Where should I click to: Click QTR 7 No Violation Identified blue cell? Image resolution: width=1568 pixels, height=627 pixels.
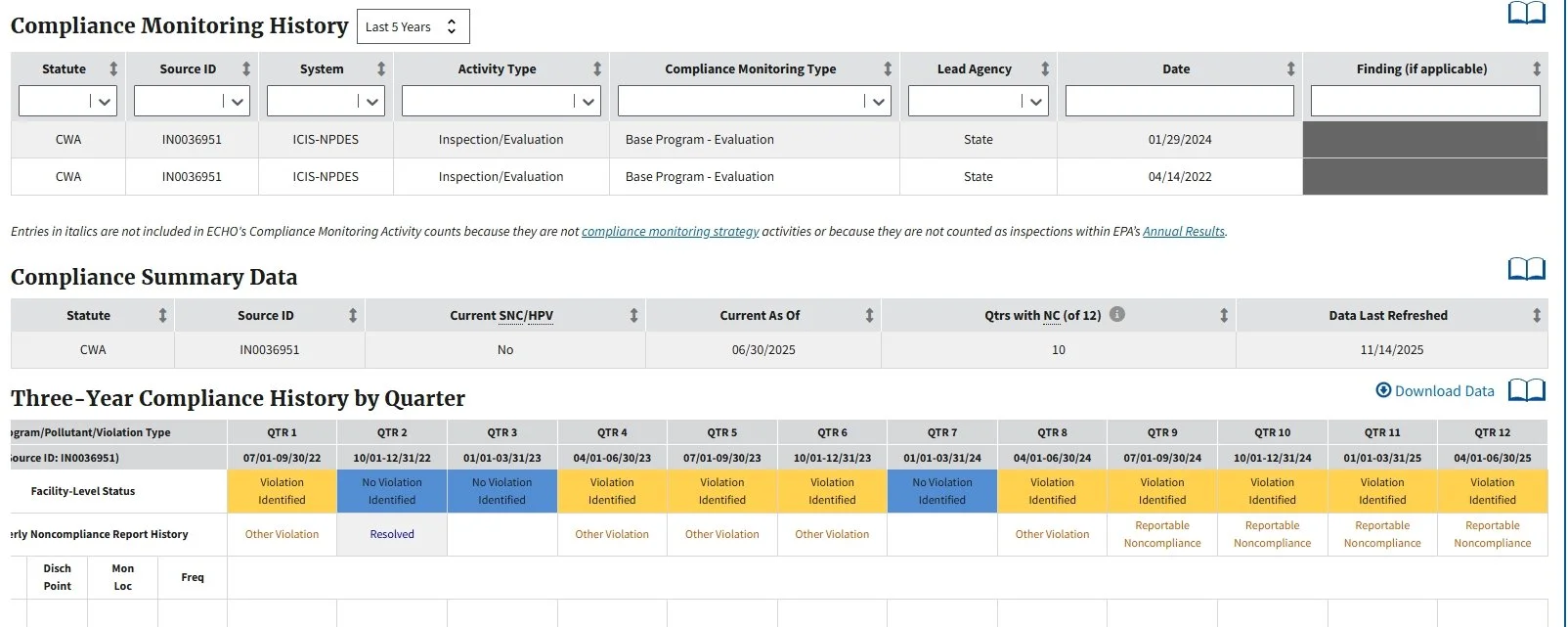tap(942, 491)
